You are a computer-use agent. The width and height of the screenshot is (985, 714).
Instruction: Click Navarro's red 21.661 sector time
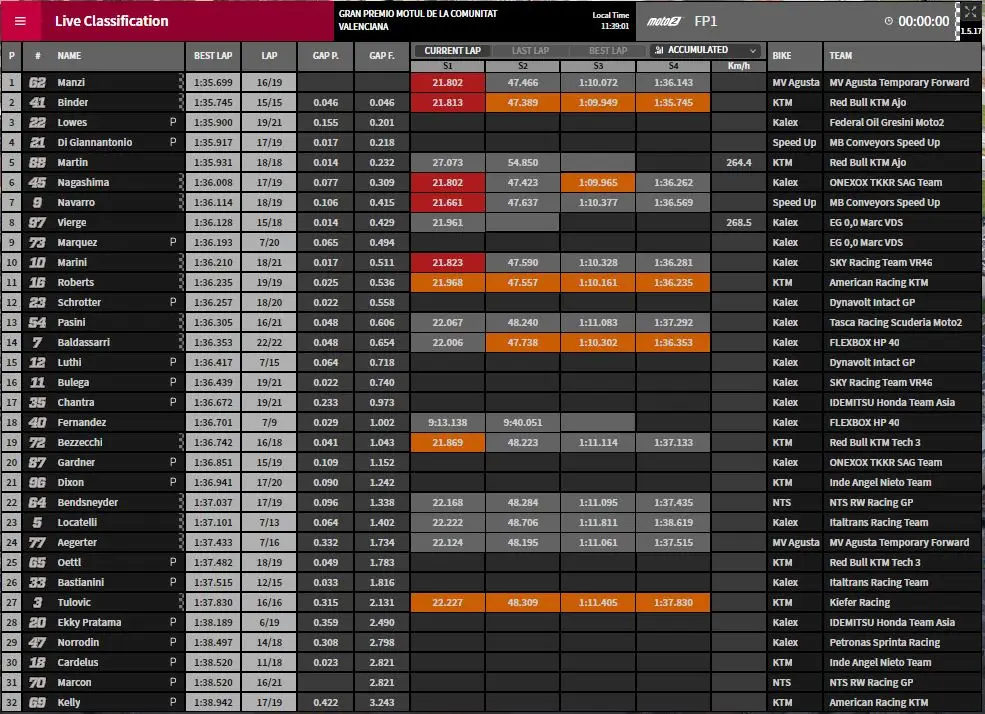point(447,202)
